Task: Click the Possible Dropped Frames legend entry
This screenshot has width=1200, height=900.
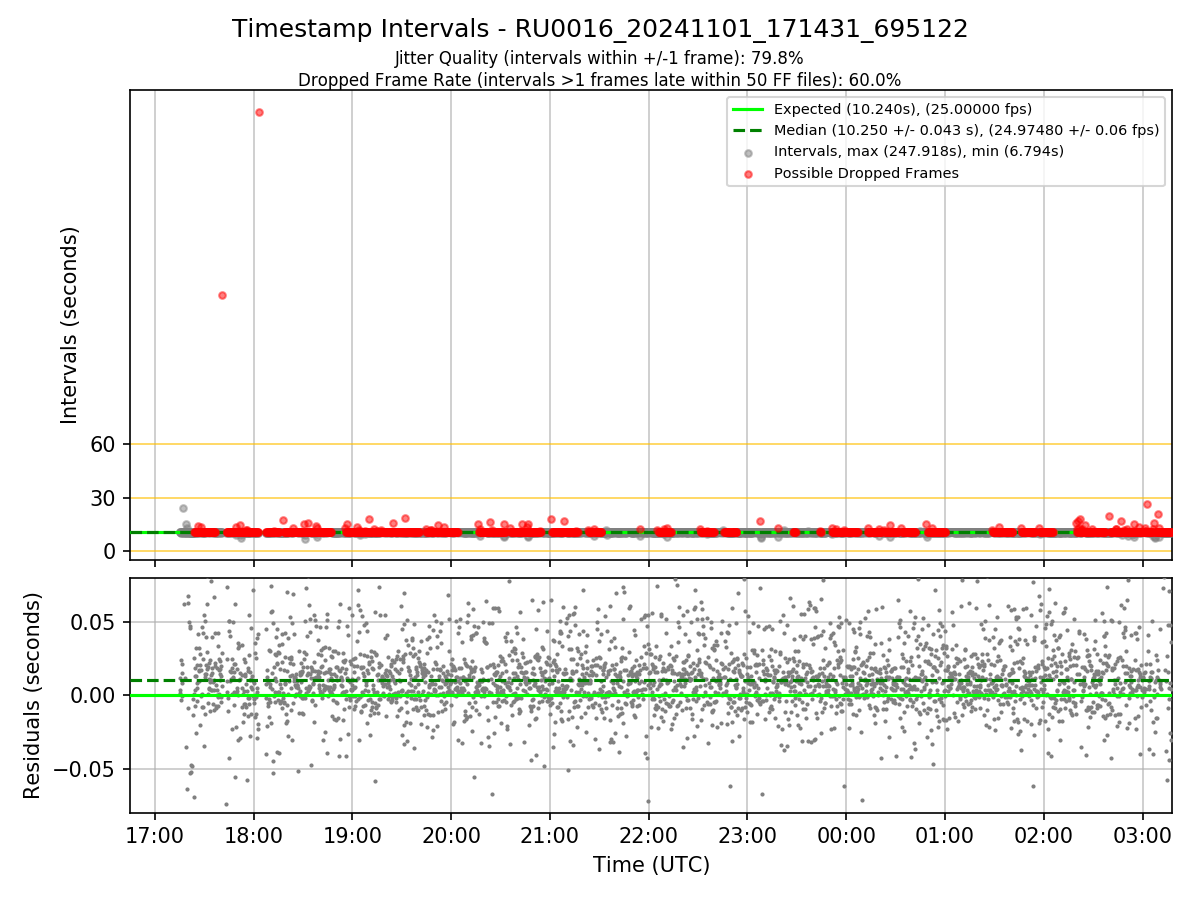Action: click(866, 173)
